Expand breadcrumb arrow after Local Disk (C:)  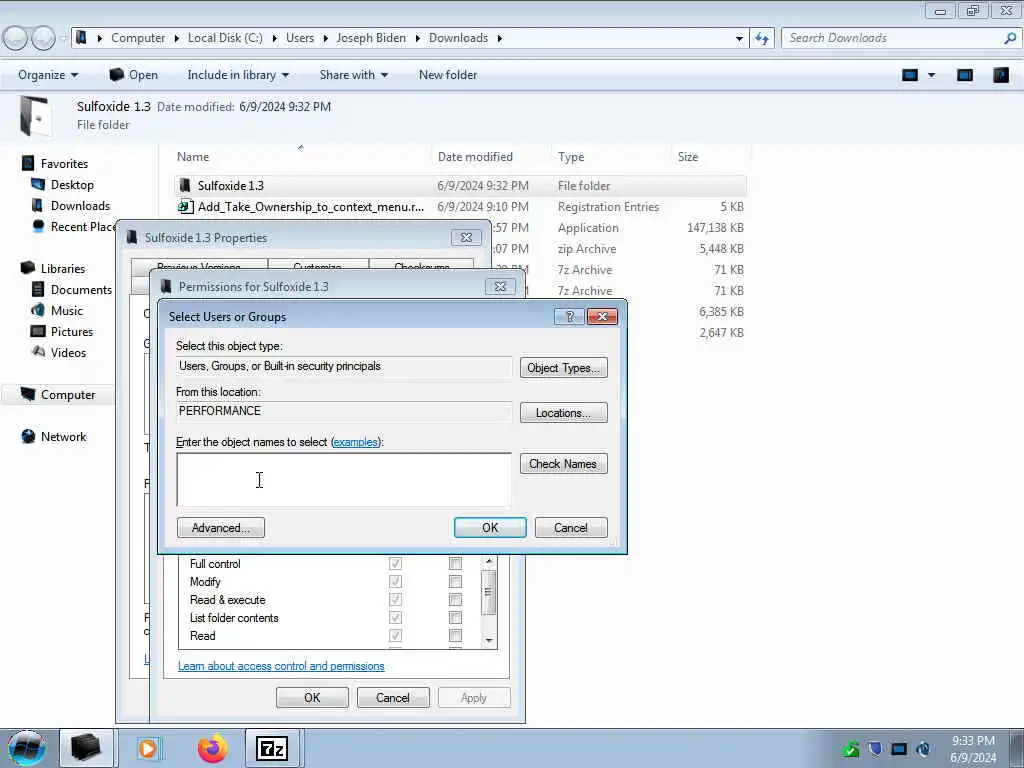pyautogui.click(x=274, y=39)
